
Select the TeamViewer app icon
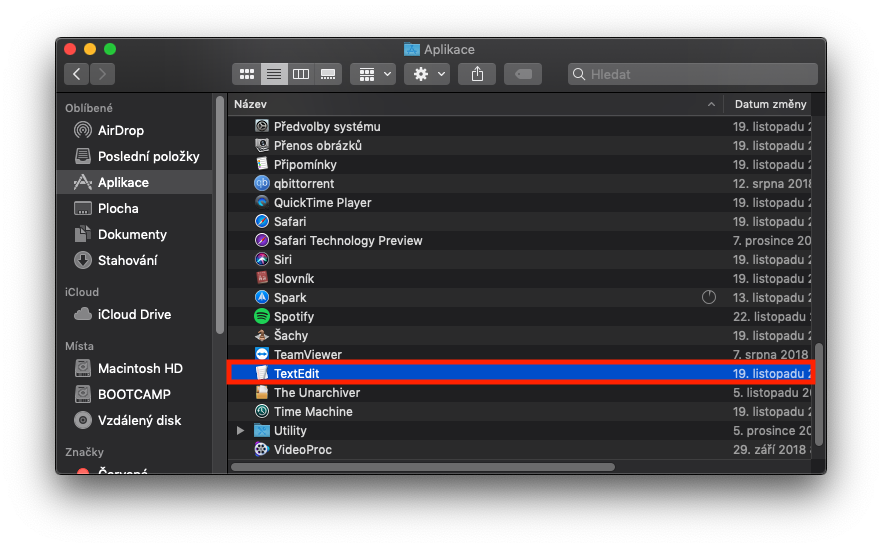(262, 354)
